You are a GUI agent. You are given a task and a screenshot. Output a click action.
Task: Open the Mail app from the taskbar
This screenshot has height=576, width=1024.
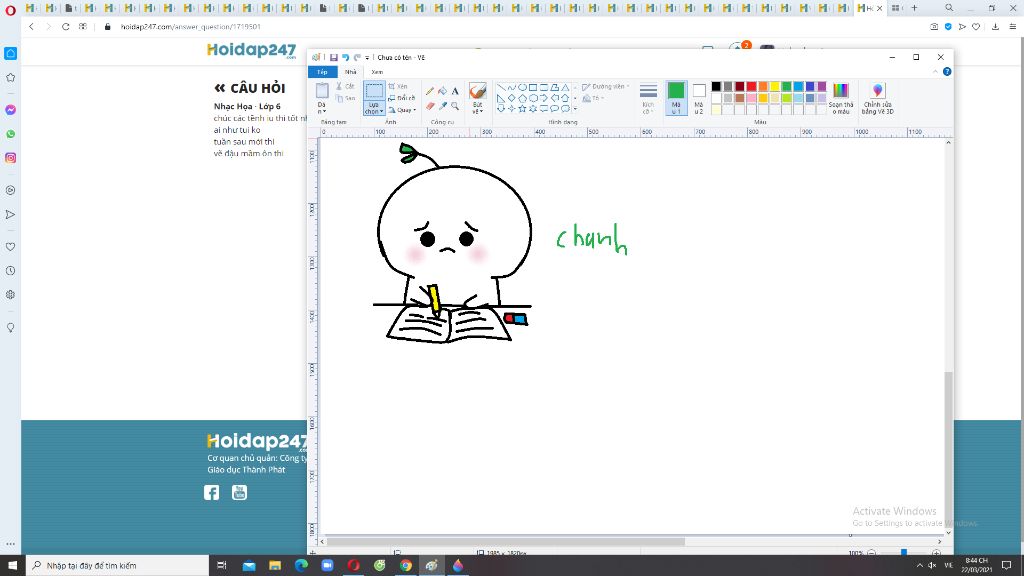249,565
